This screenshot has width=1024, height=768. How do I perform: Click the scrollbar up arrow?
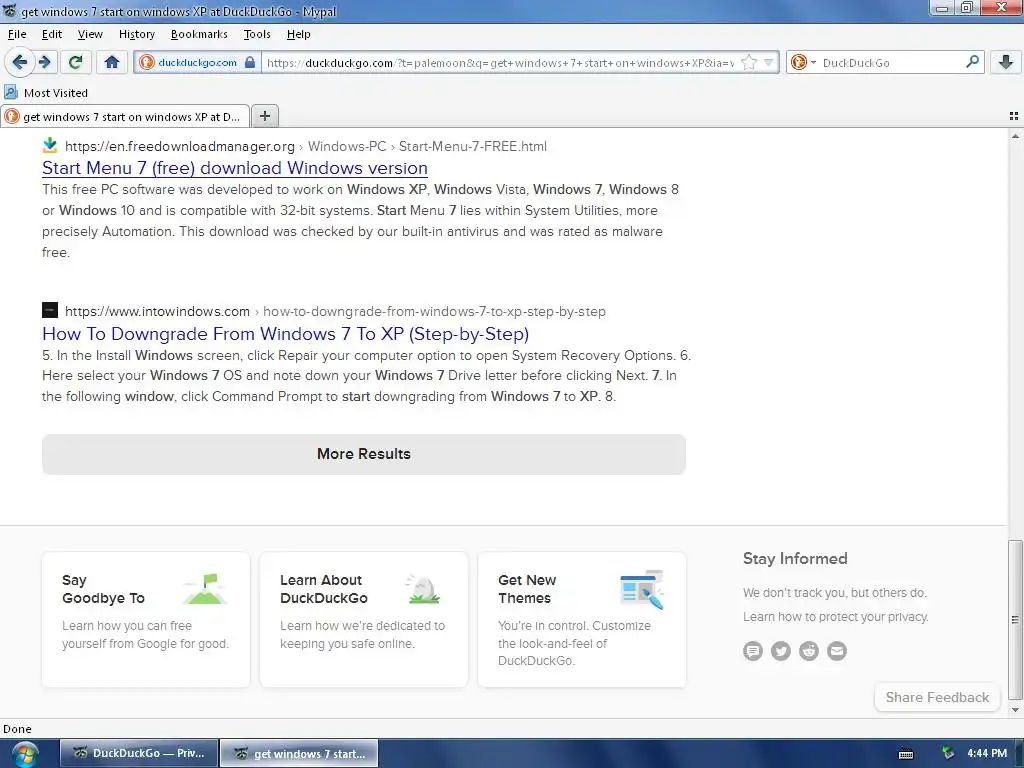(x=1015, y=136)
